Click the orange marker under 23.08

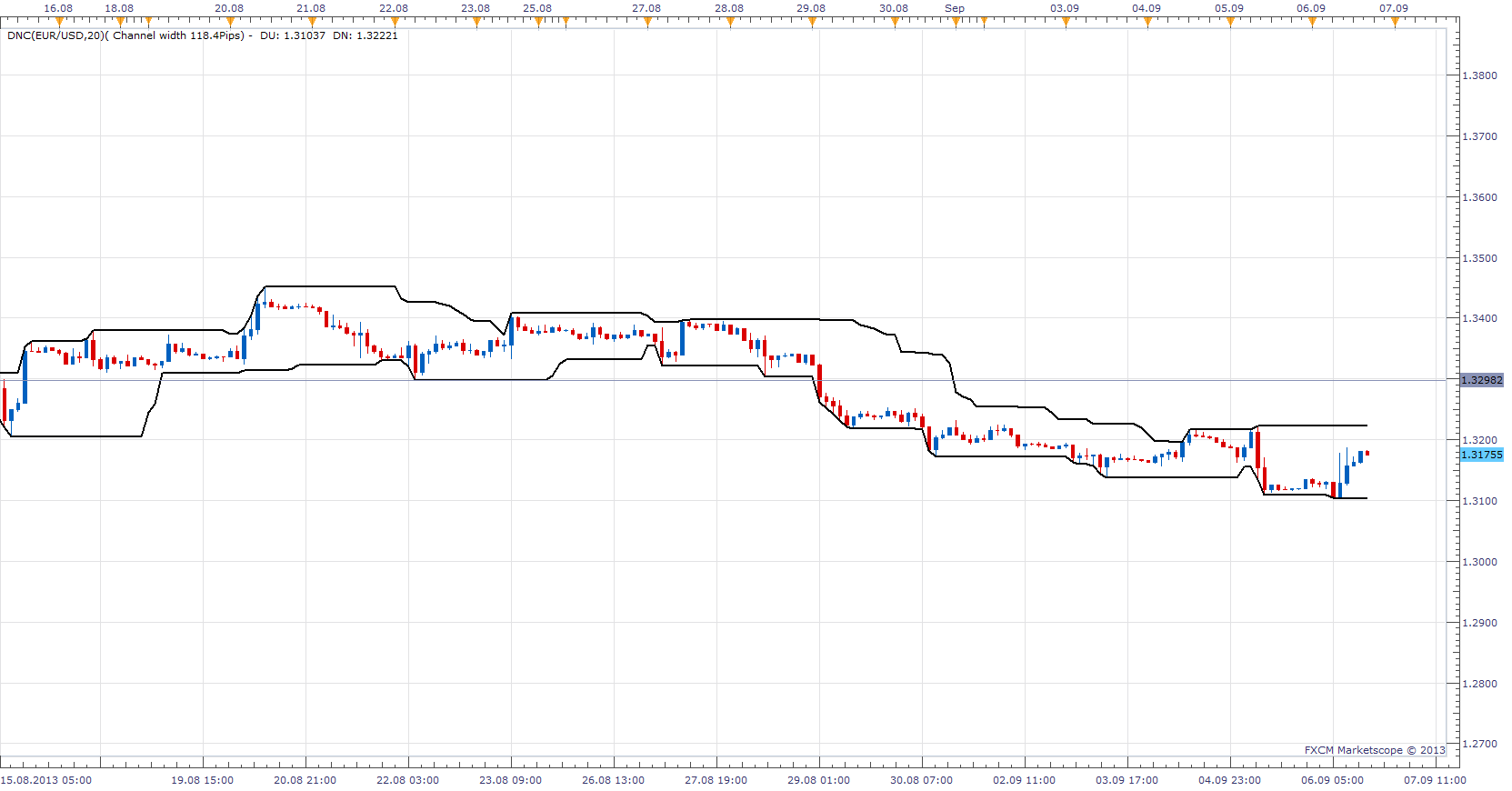tap(476, 22)
